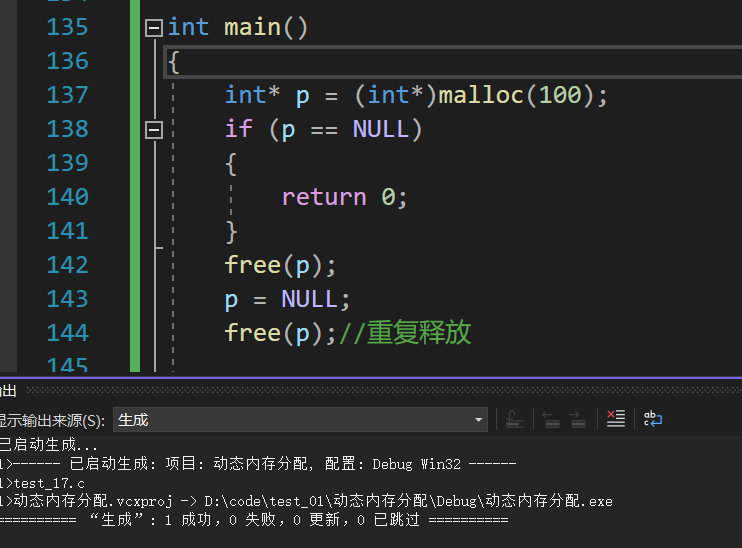742x548 pixels.
Task: Click the closing brace on line 141
Action: click(x=231, y=232)
